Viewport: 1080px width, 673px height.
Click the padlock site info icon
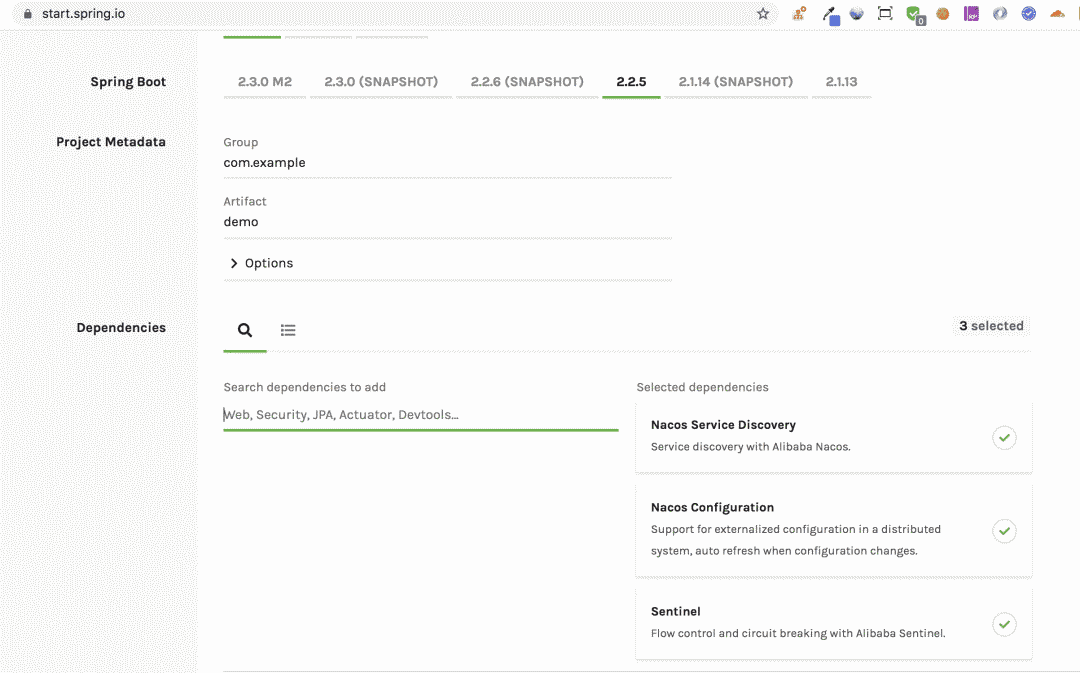pyautogui.click(x=28, y=14)
